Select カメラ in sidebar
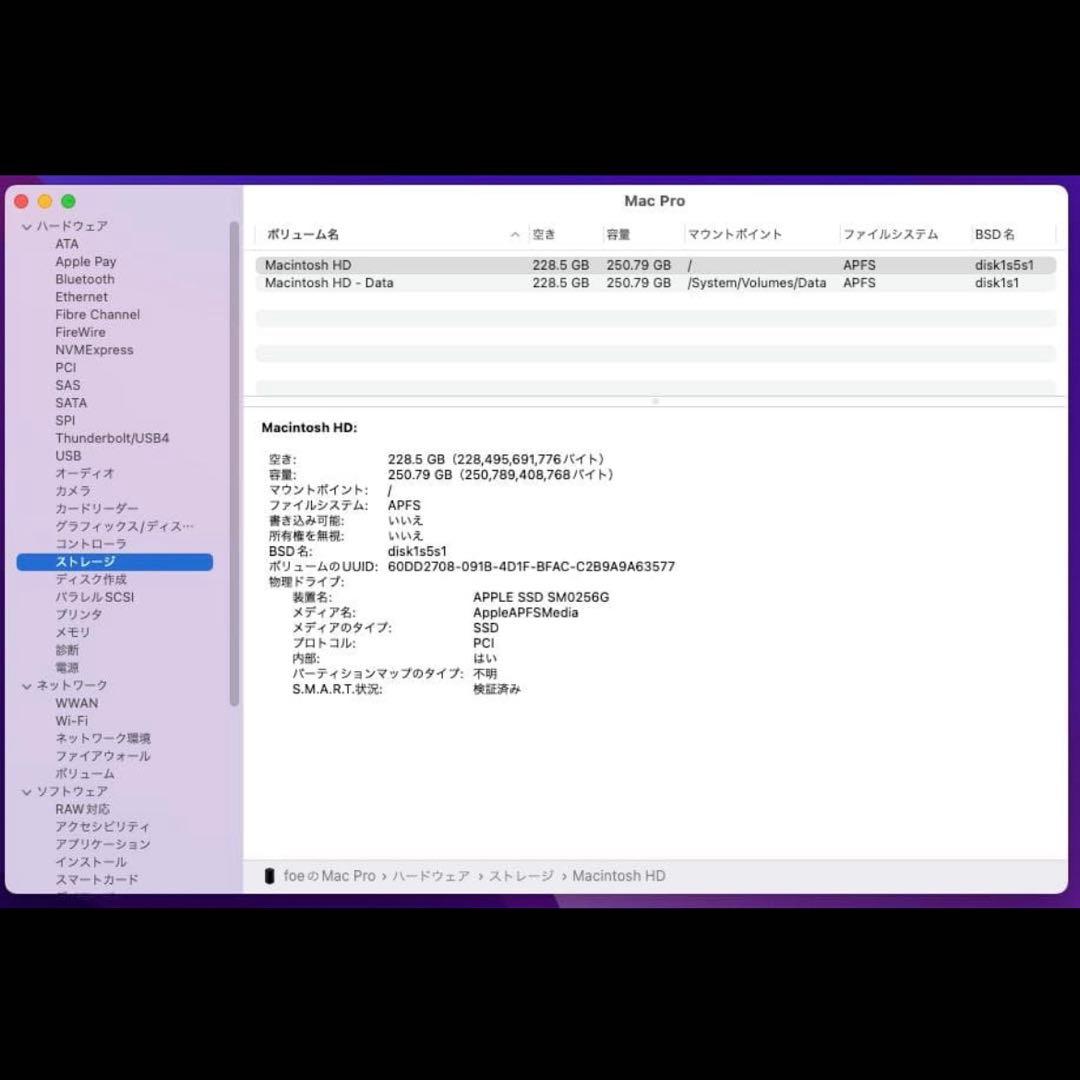Viewport: 1080px width, 1080px height. pyautogui.click(x=72, y=491)
